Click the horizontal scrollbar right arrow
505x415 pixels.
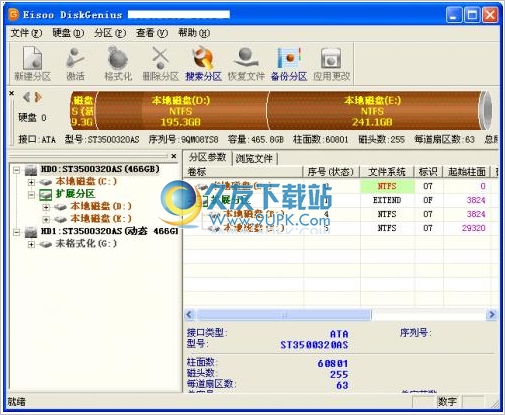click(x=492, y=314)
